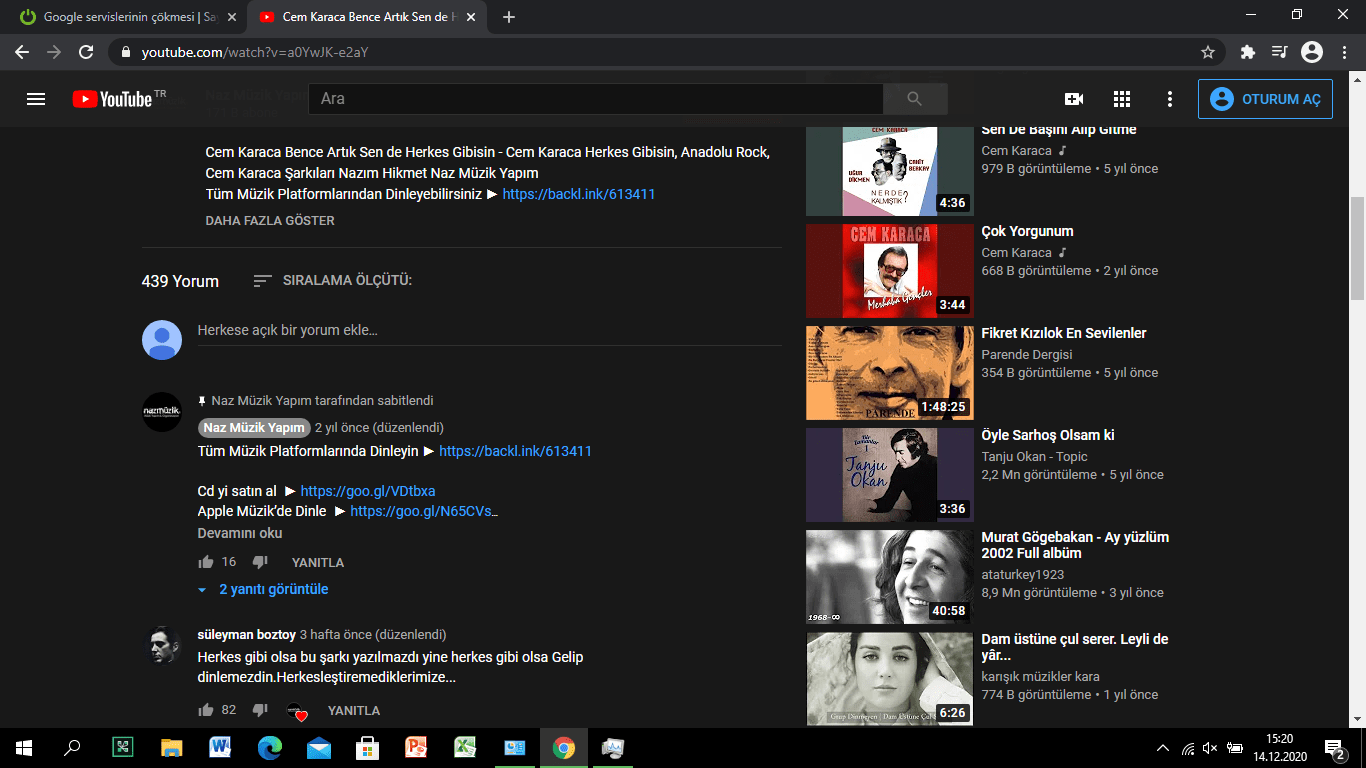Viewport: 1366px width, 768px height.
Task: Show hidden system tray icons chevron
Action: click(1162, 748)
